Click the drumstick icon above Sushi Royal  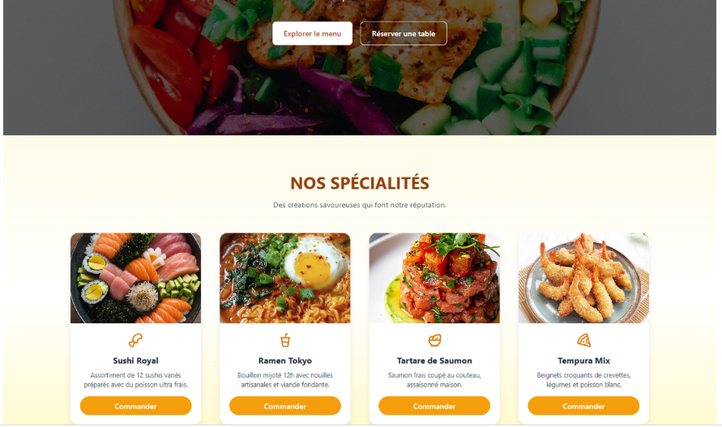tap(135, 340)
